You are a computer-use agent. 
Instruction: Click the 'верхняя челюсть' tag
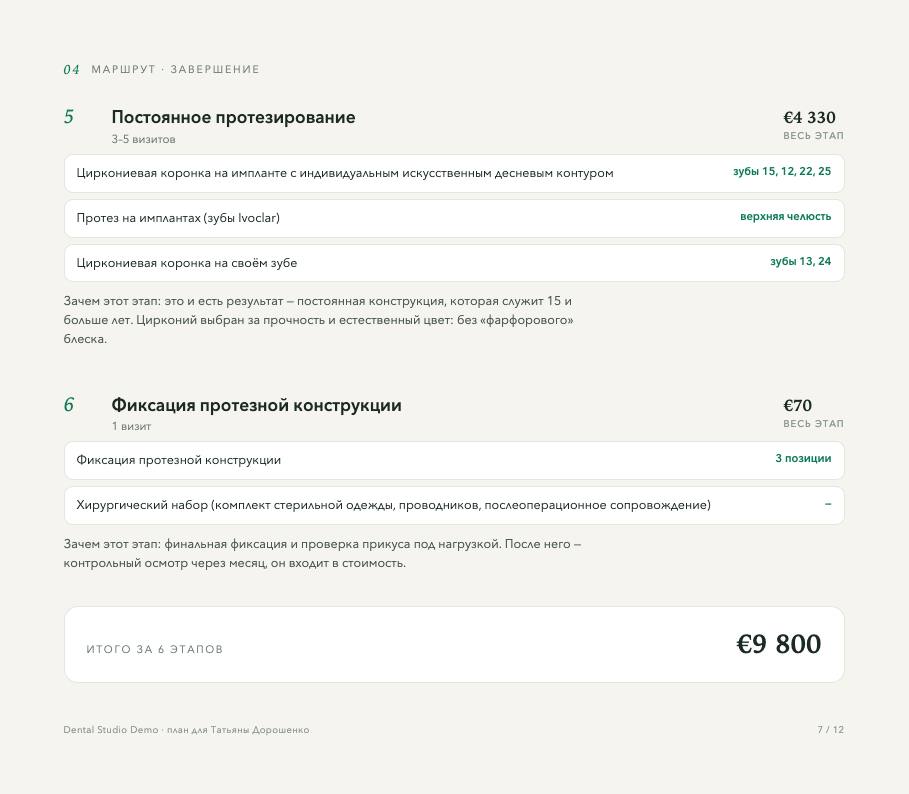tap(786, 216)
